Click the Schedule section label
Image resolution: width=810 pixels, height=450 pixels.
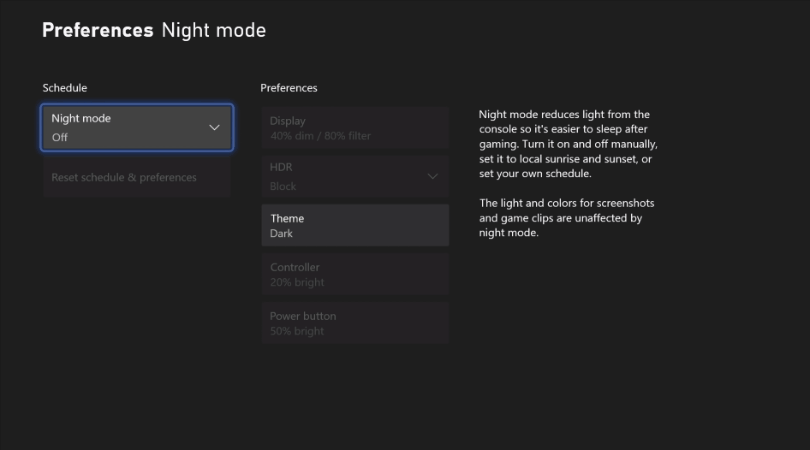[x=64, y=88]
